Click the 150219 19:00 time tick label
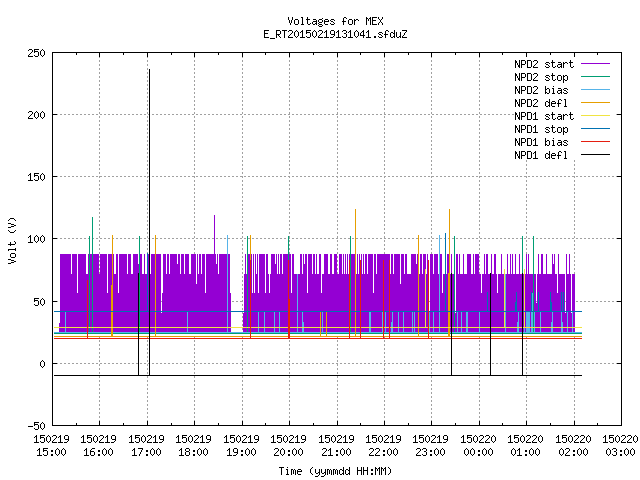The height and width of the screenshot is (480, 640). pos(241,446)
